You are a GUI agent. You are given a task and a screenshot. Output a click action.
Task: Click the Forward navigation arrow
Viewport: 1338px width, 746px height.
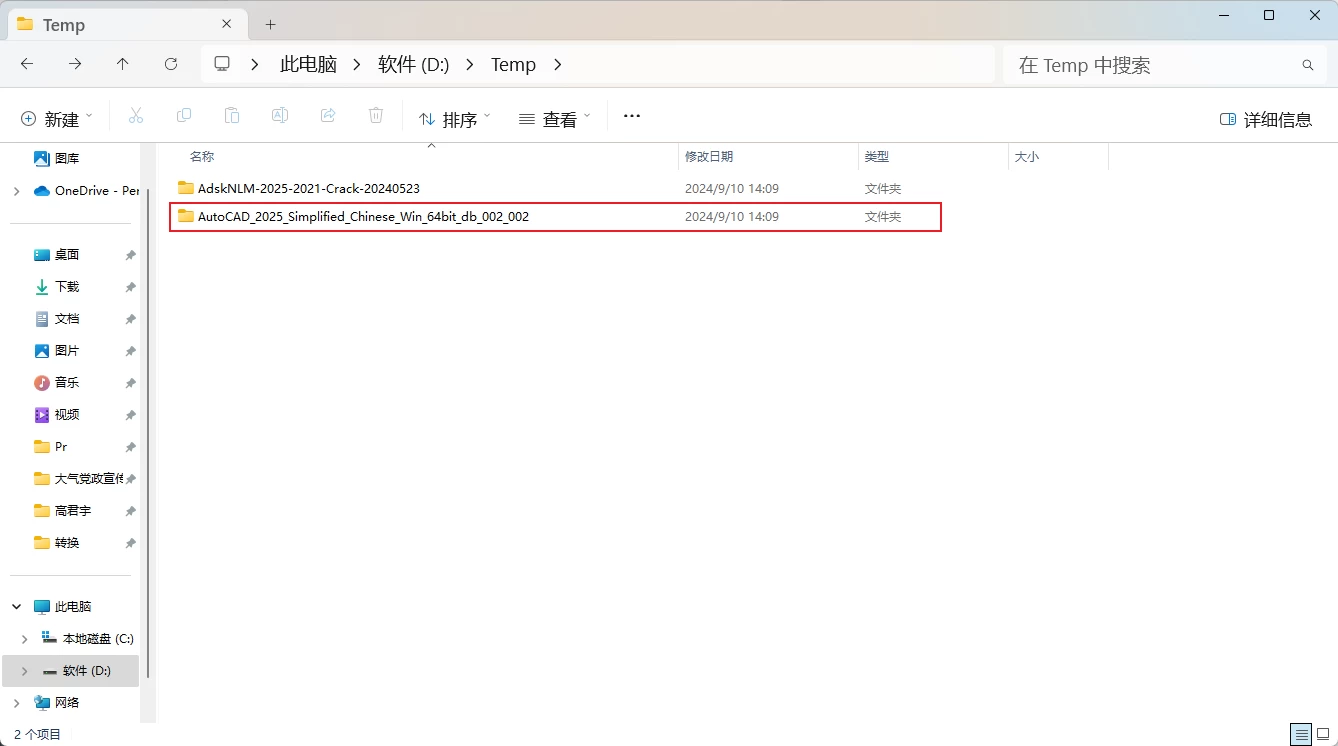tap(75, 64)
